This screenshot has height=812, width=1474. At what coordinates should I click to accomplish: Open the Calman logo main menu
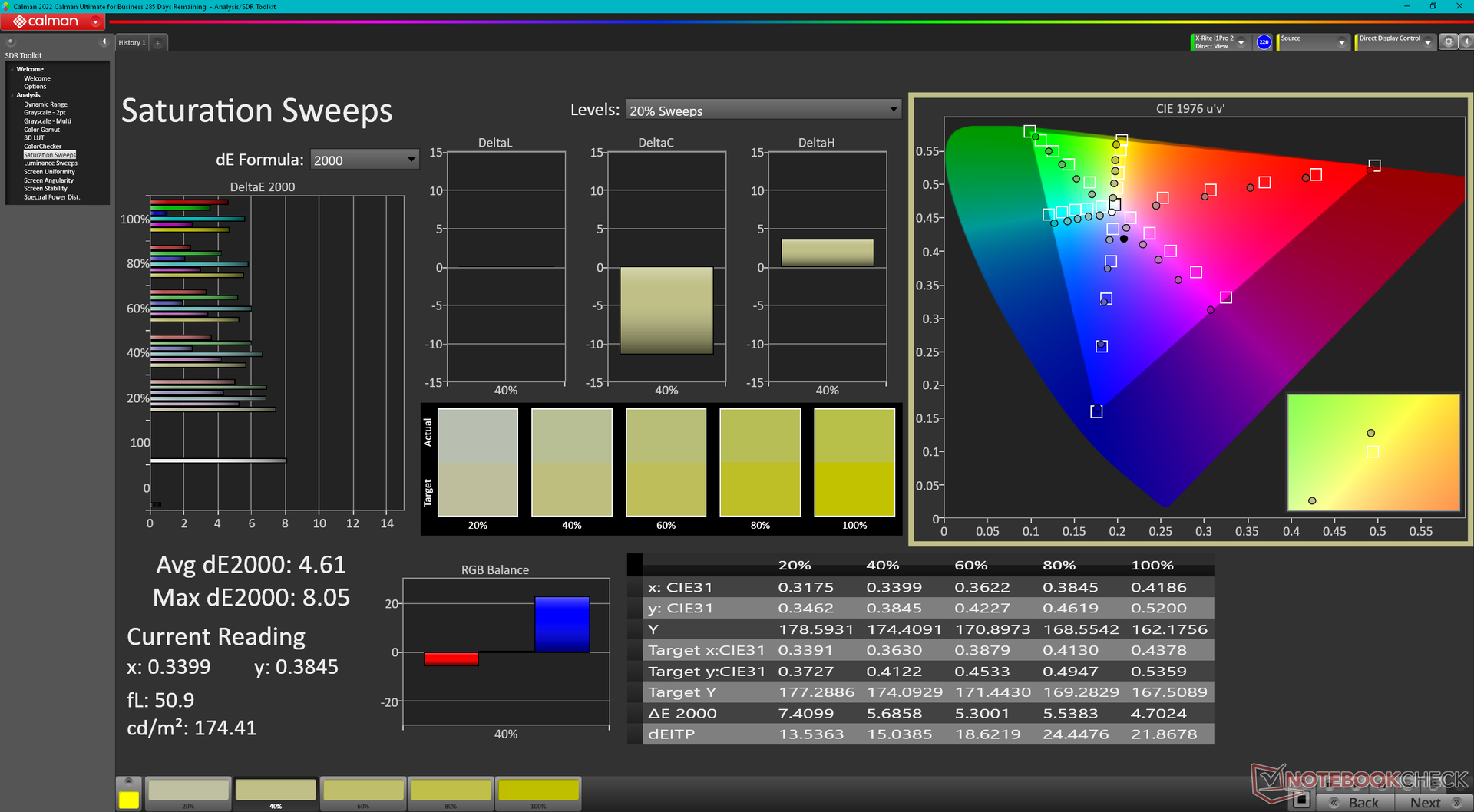pos(53,21)
